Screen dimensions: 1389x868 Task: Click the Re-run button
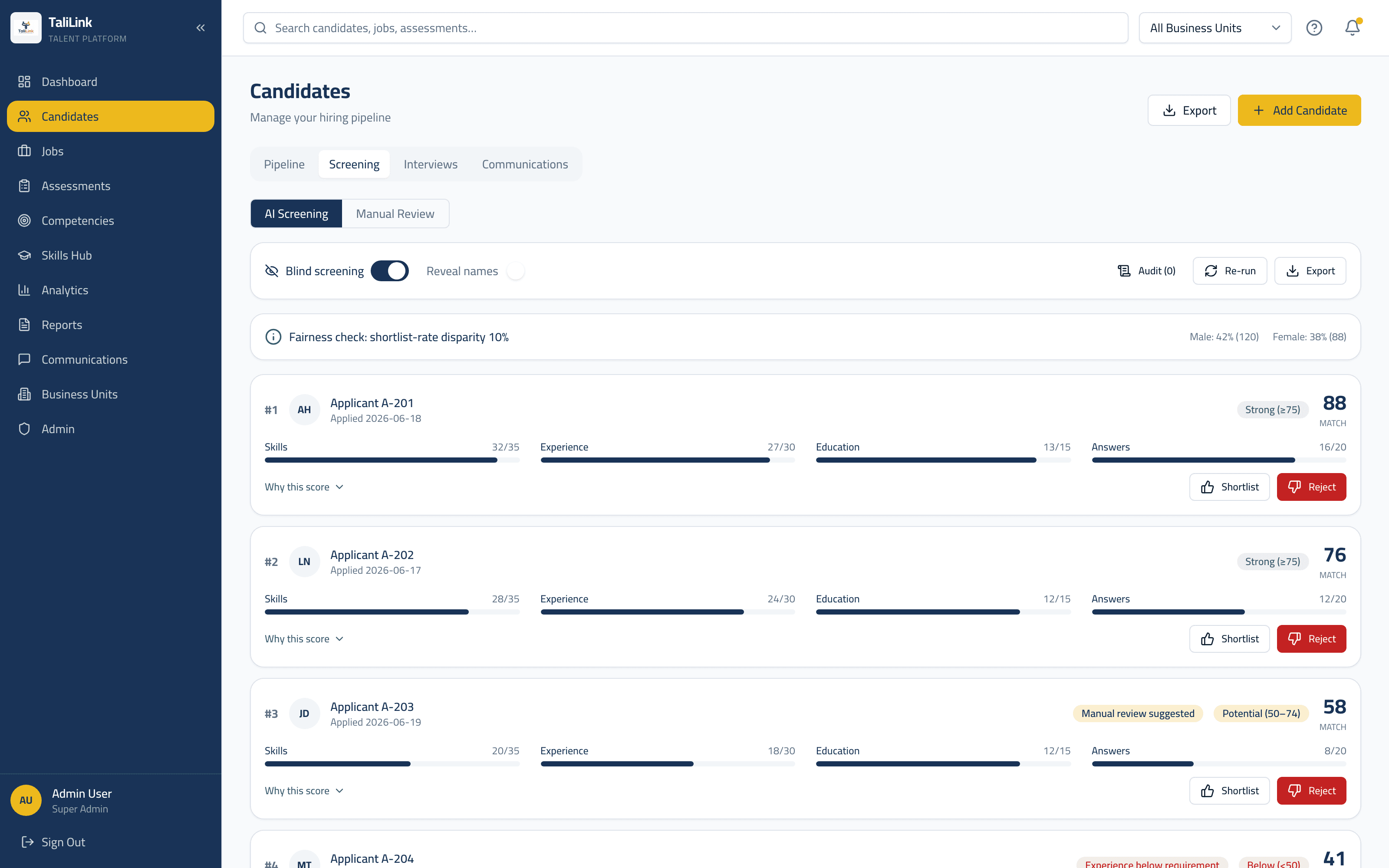tap(1229, 271)
